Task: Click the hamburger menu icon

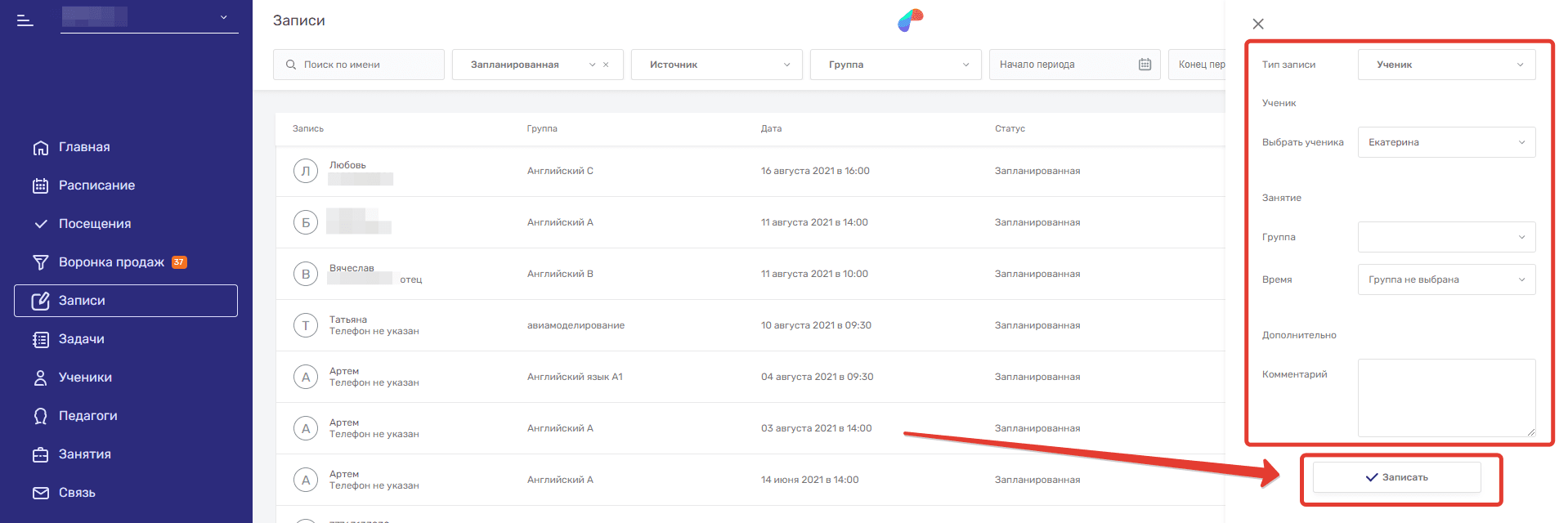Action: (25, 20)
